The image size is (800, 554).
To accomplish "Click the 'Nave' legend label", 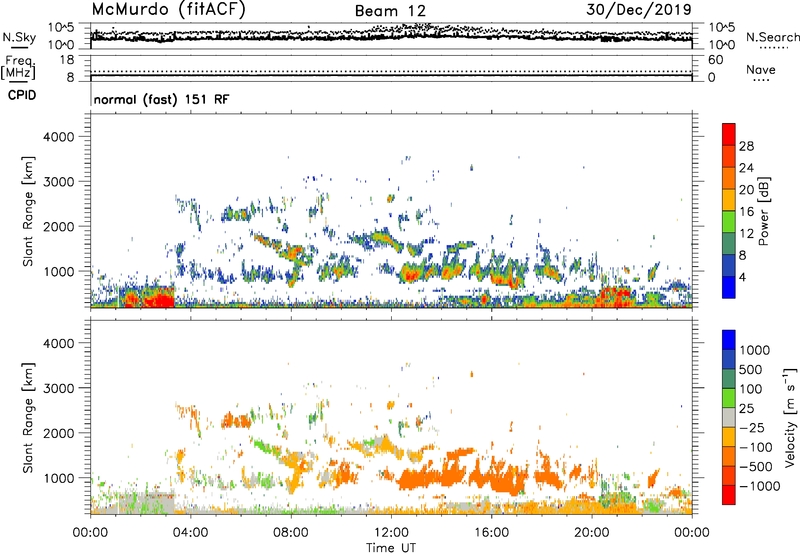I will (761, 69).
